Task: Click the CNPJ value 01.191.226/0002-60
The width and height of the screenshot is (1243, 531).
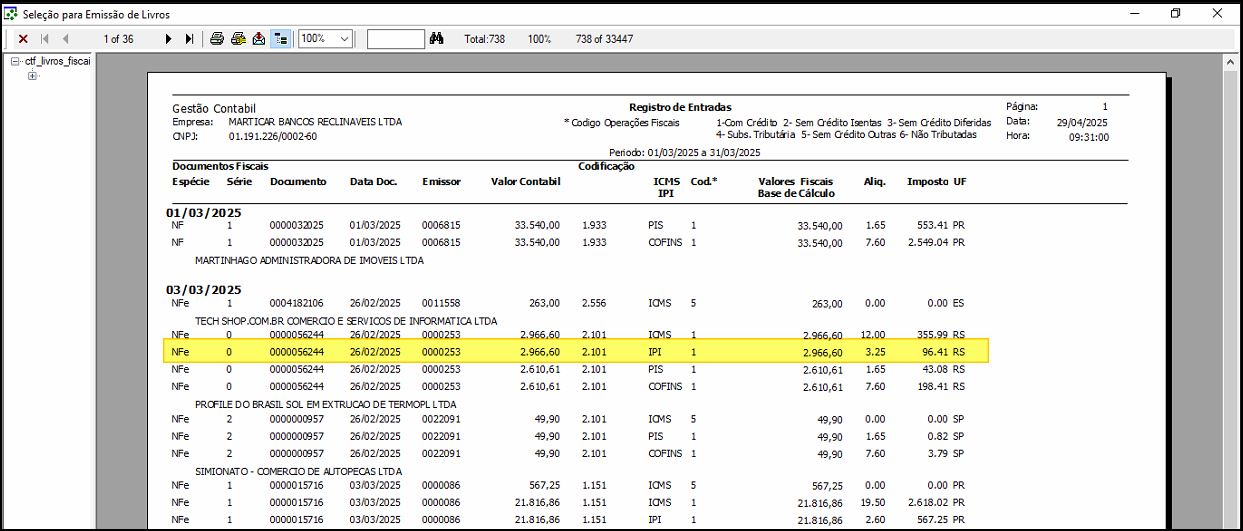Action: coord(273,136)
